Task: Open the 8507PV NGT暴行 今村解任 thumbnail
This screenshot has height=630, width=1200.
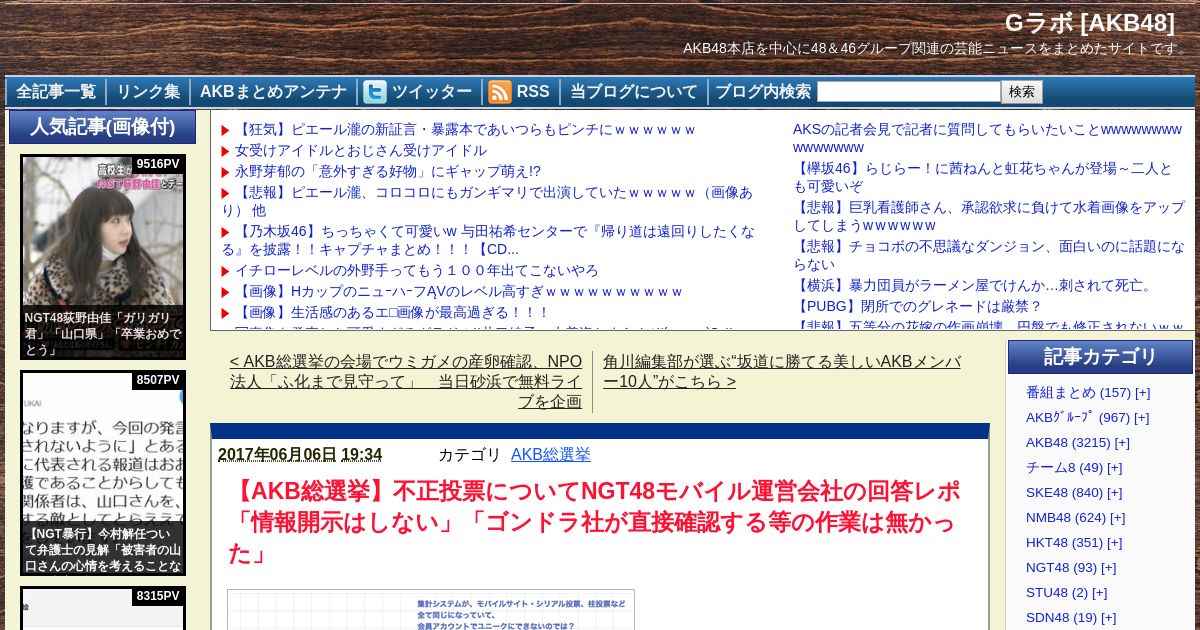Action: pos(103,473)
